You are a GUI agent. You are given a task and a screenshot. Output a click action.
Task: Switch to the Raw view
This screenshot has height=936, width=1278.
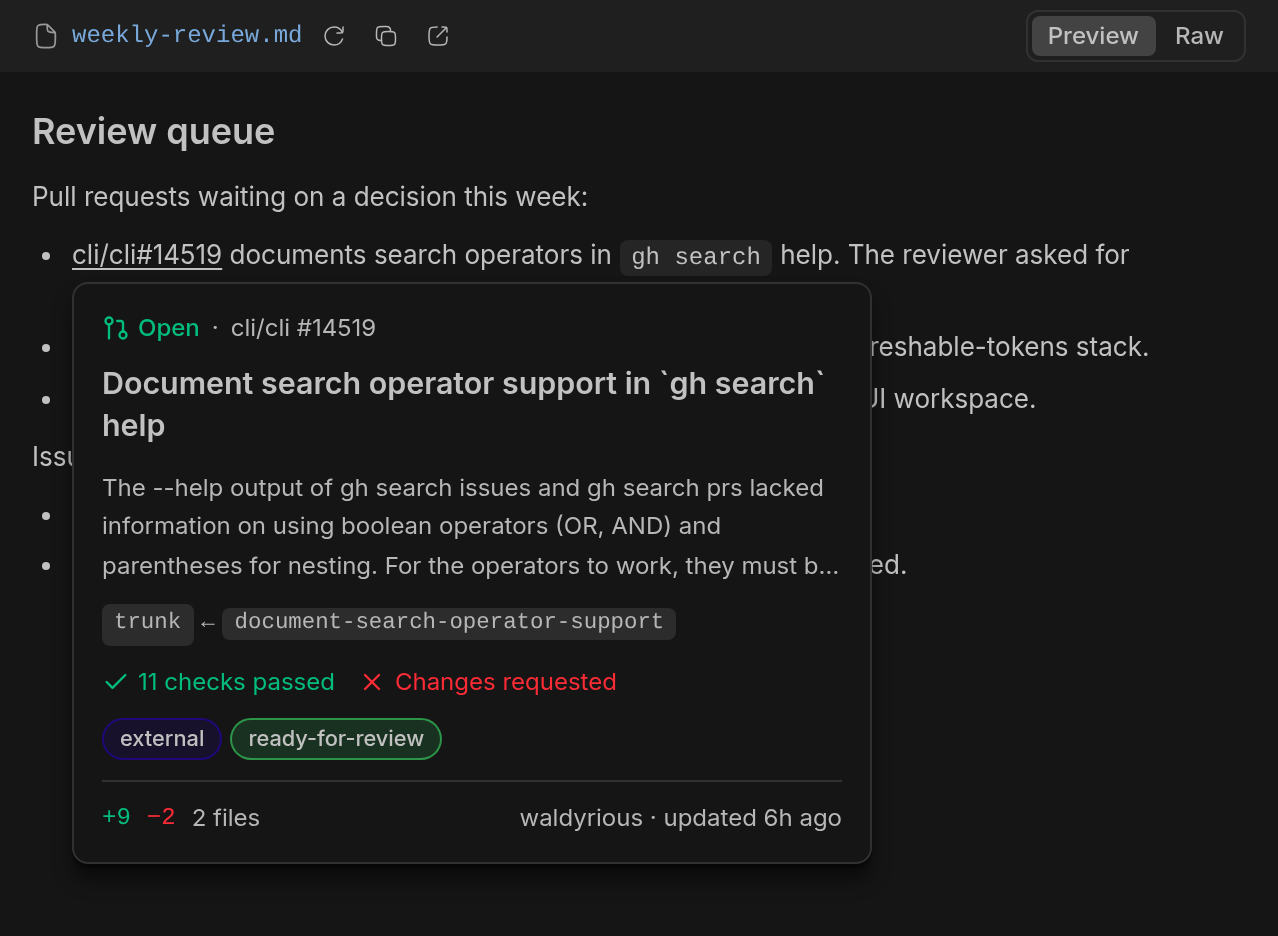click(1199, 36)
